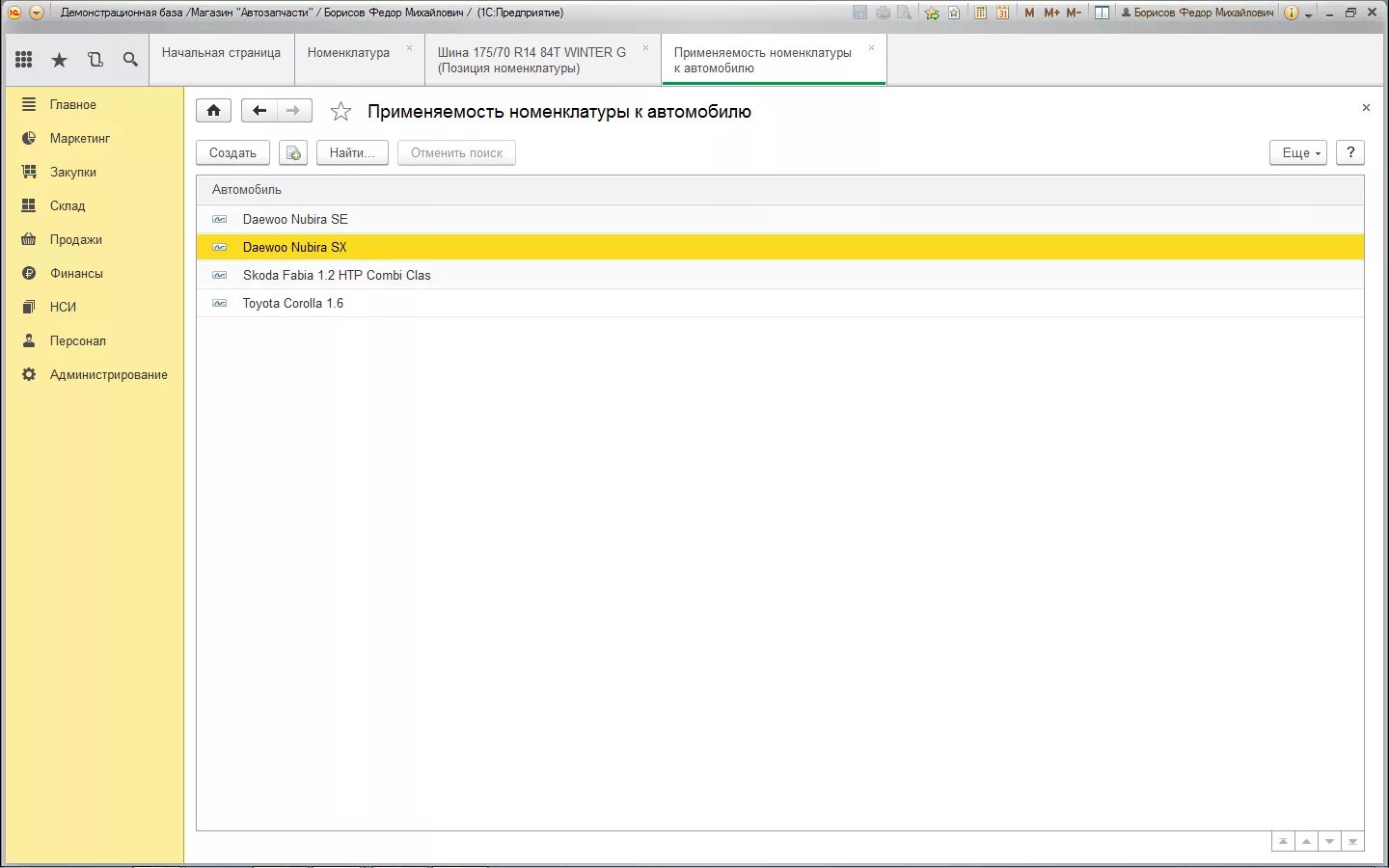Open the sections menu grid icon
1389x868 pixels.
(24, 60)
